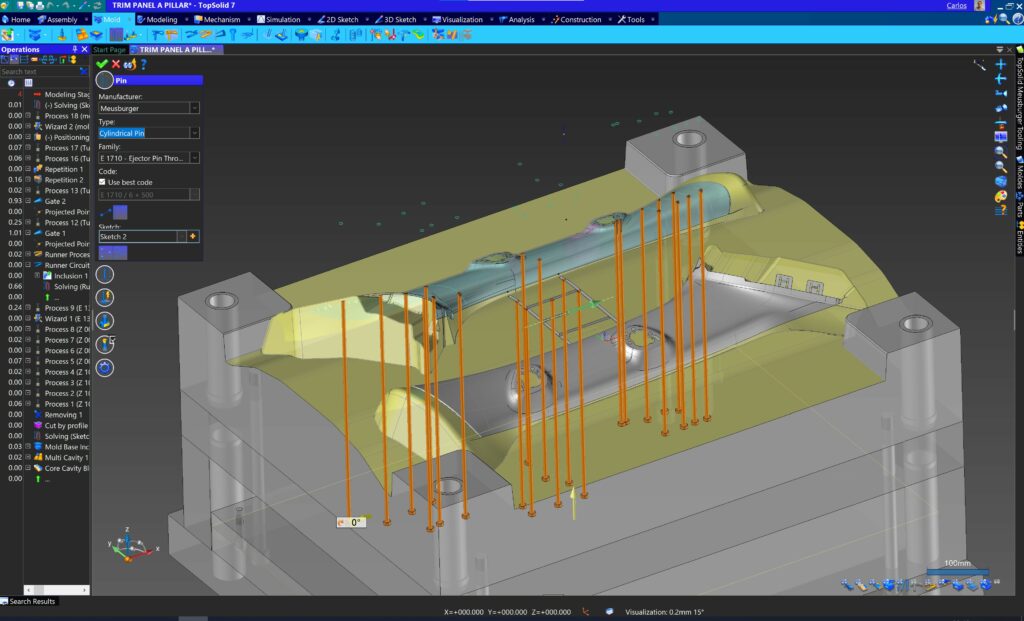1024x621 pixels.
Task: Confirm the Pin dialog with green checkmark
Action: [x=102, y=64]
